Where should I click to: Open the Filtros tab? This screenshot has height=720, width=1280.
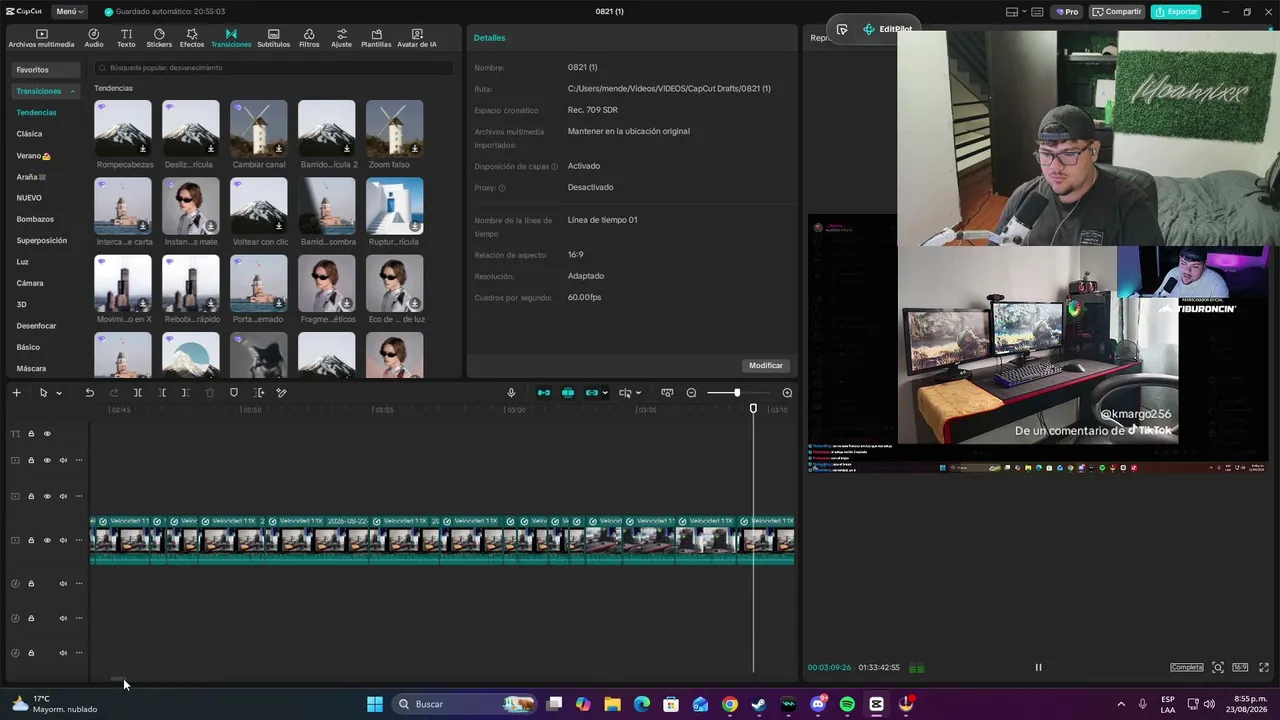[309, 38]
